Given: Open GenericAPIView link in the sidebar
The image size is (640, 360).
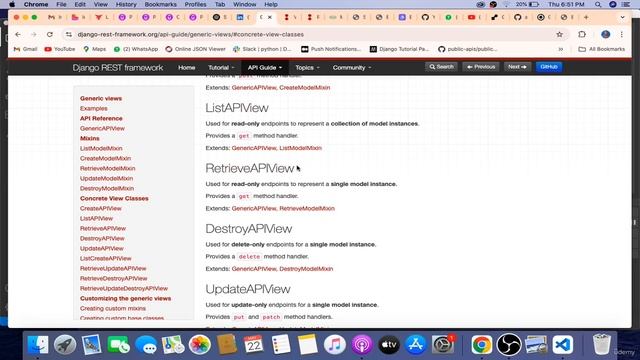Looking at the screenshot, I should tap(102, 129).
